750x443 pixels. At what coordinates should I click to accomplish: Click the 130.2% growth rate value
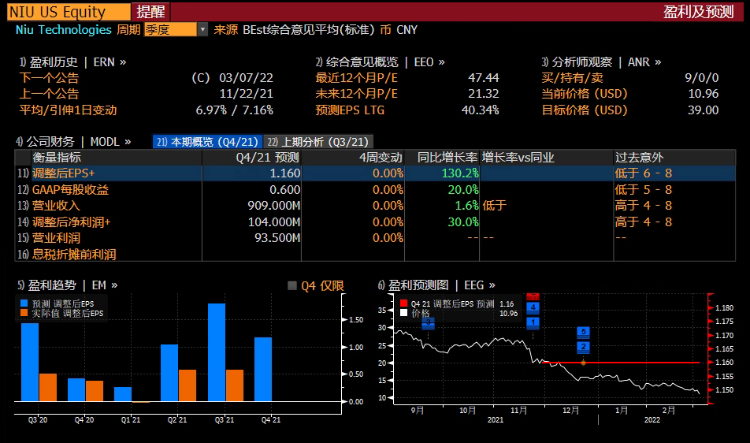point(460,173)
